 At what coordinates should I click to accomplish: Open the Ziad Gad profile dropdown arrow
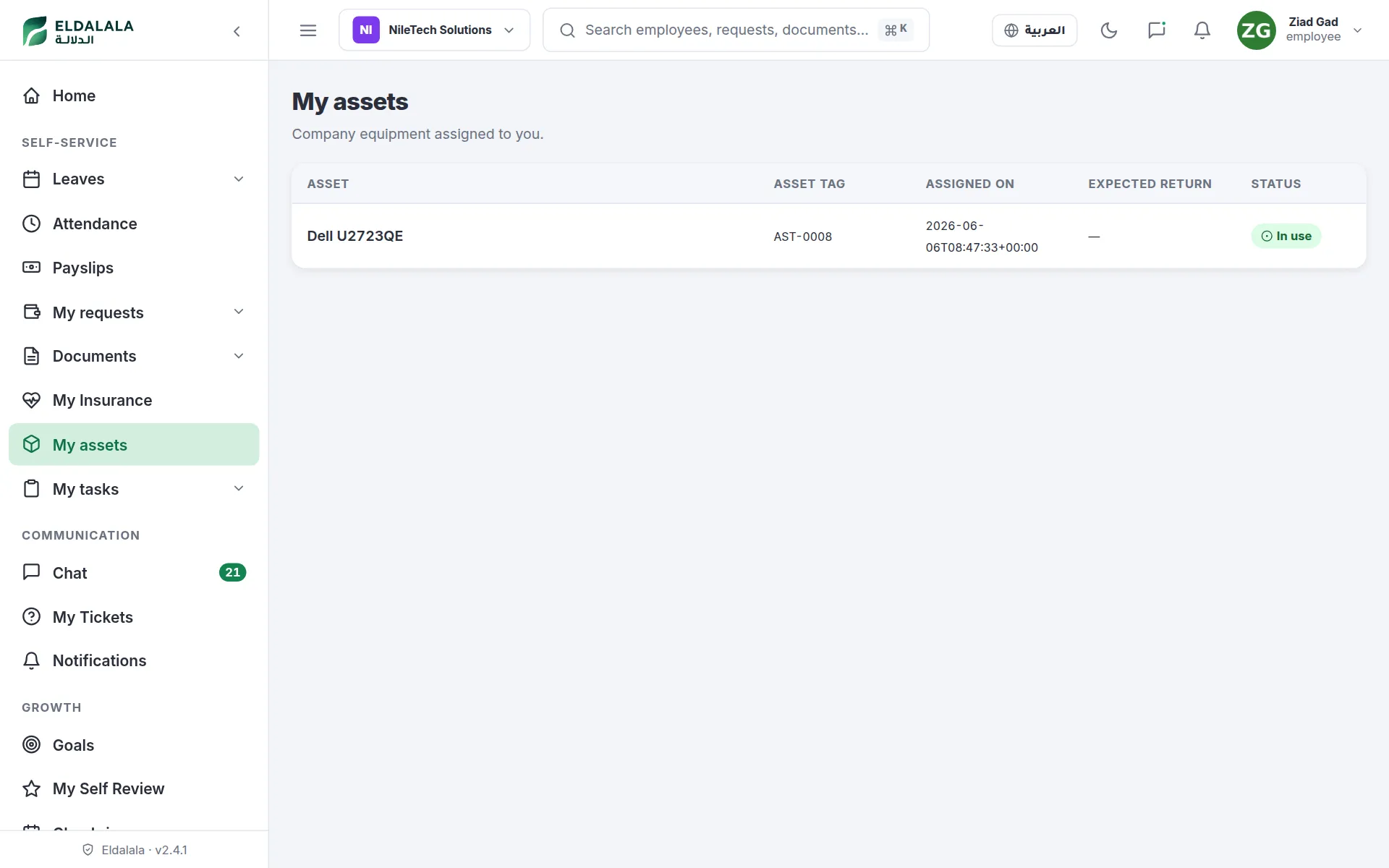[1357, 30]
